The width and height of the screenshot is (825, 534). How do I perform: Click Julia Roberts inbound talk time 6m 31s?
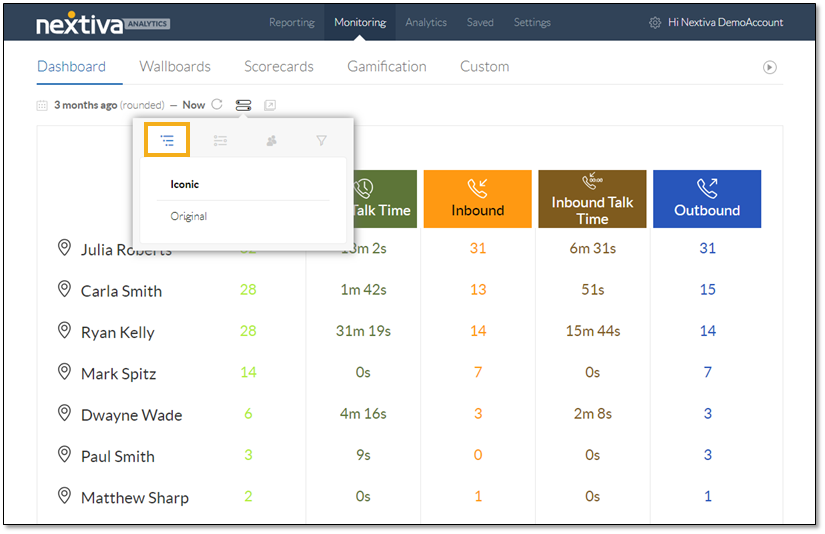click(x=593, y=248)
